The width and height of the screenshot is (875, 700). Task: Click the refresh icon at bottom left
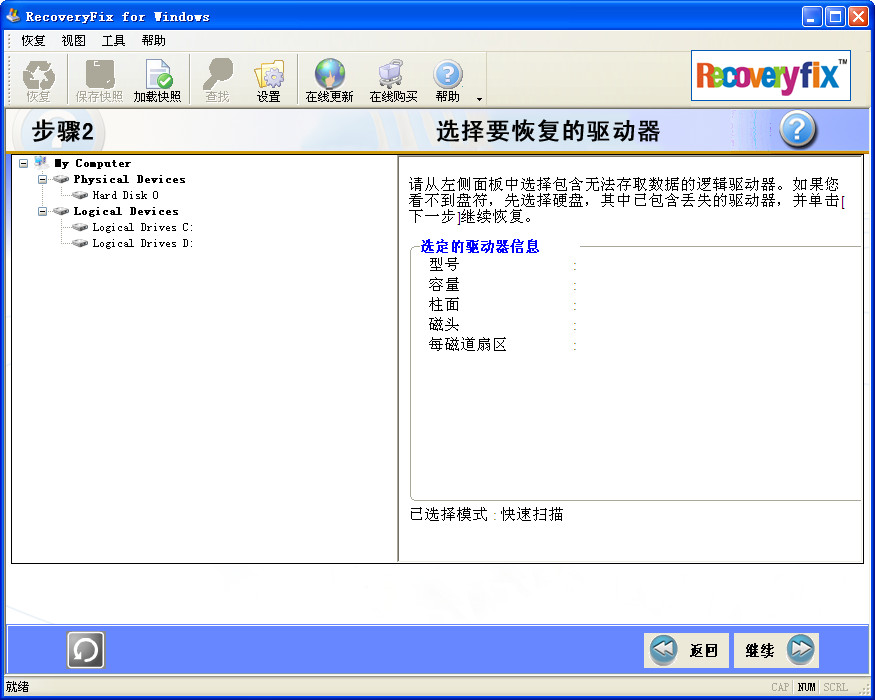85,650
